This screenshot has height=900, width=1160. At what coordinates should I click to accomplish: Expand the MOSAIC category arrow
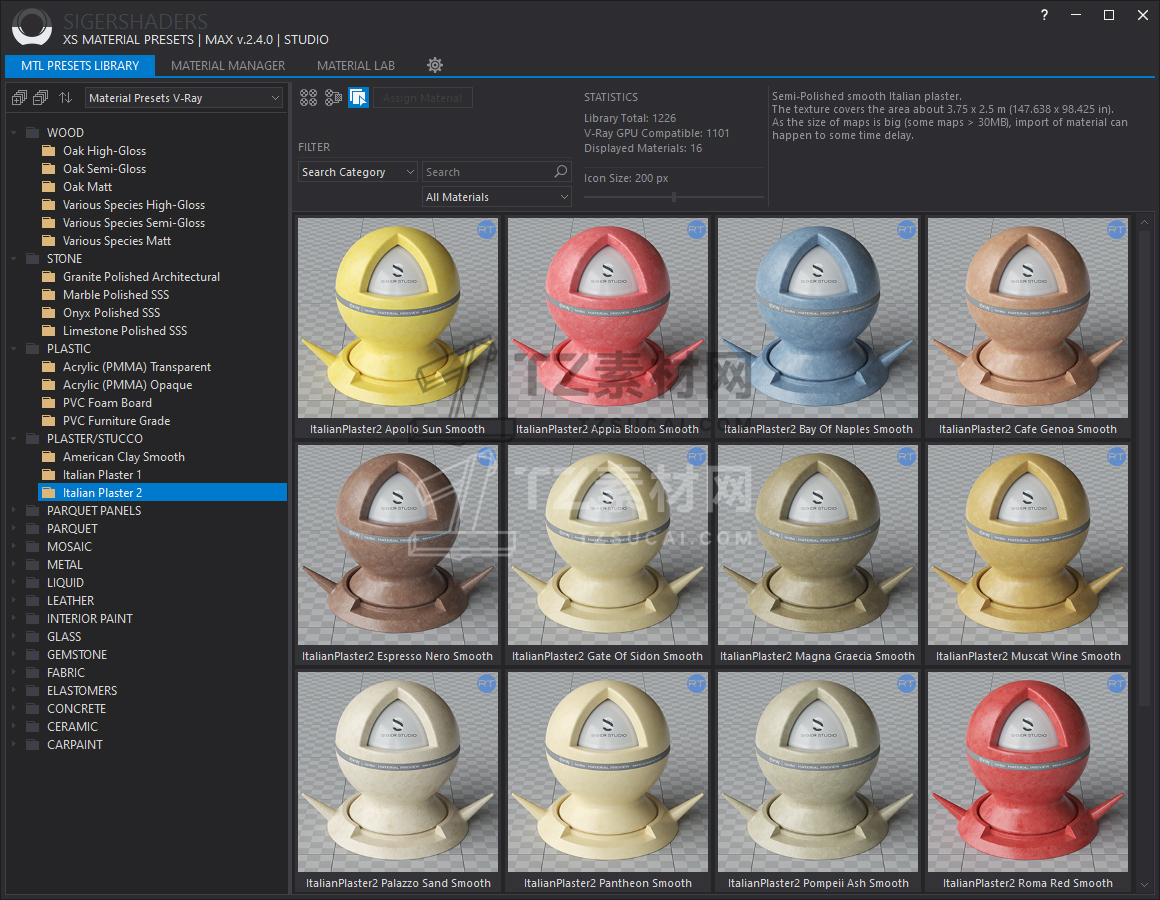tap(14, 547)
